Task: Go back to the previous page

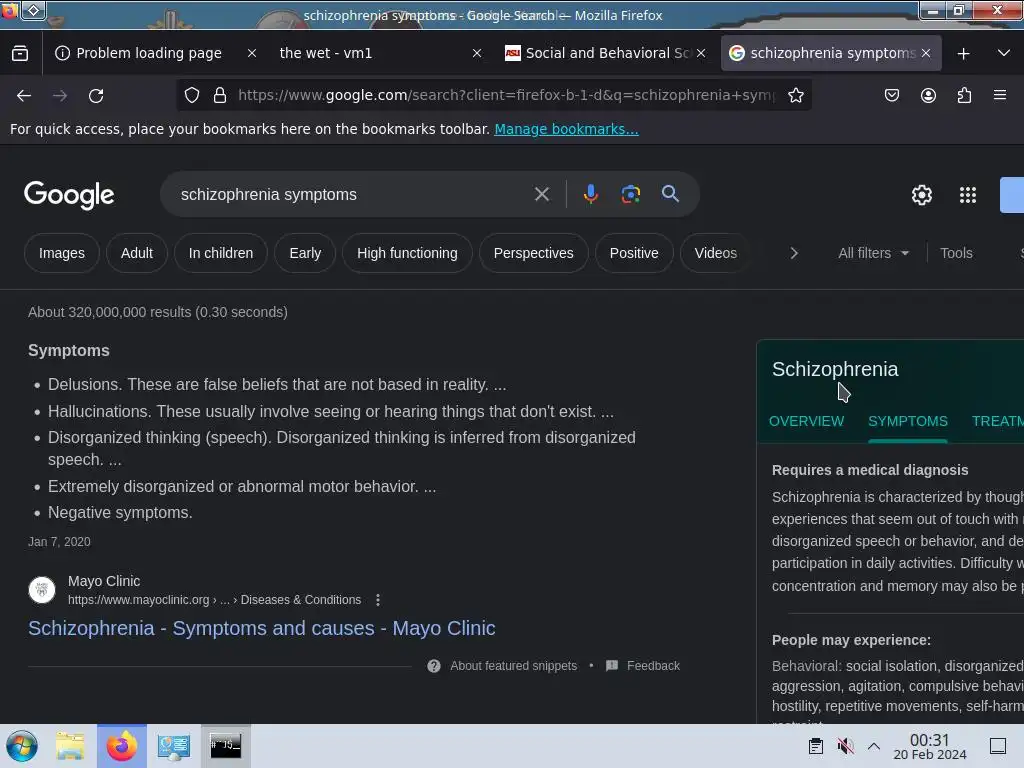Action: [x=24, y=96]
